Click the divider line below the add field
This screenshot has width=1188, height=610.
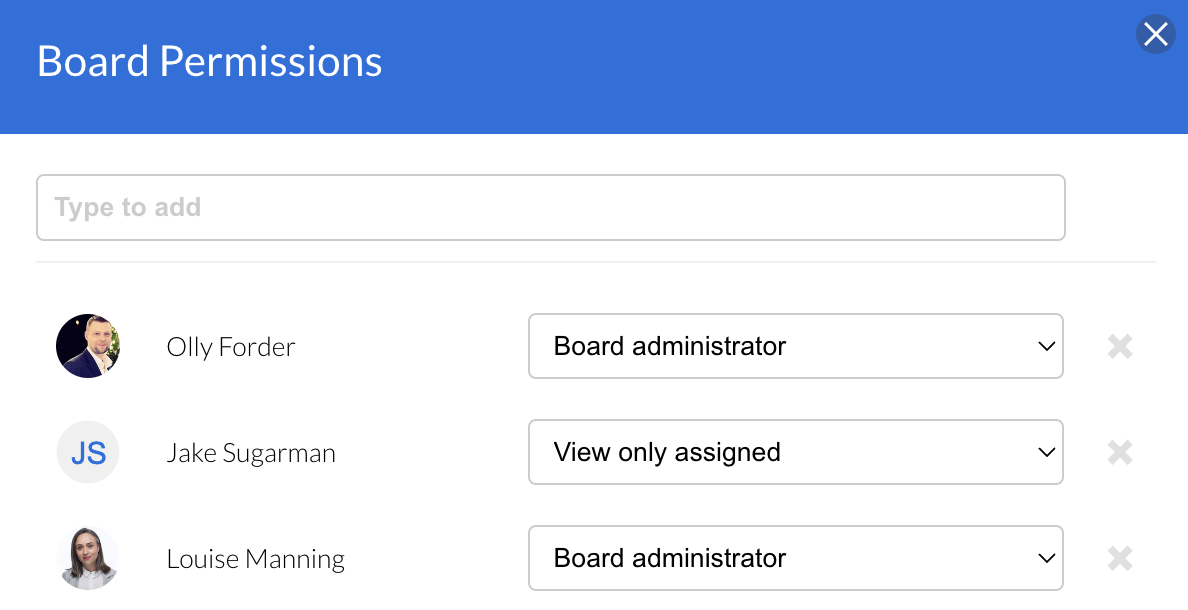595,262
